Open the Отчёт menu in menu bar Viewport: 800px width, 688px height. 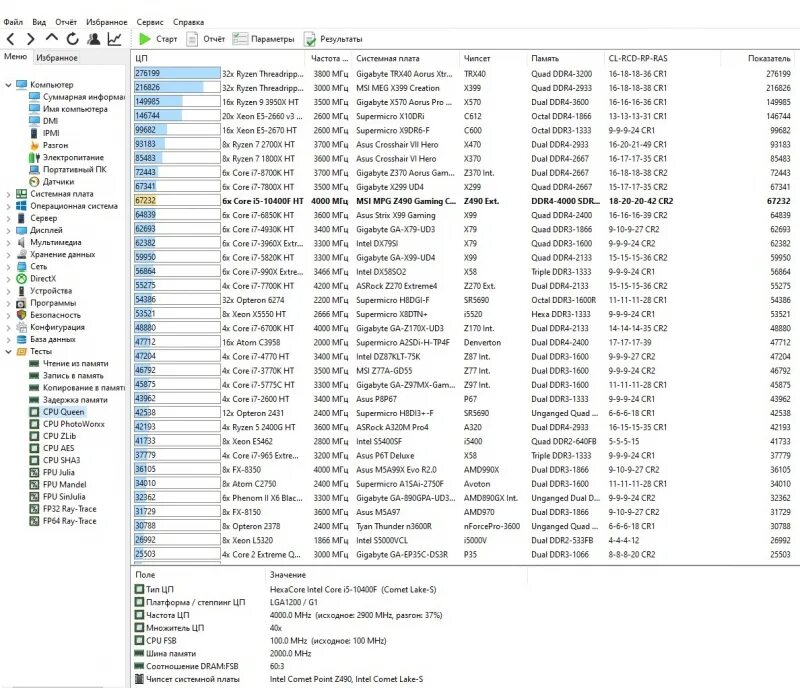[x=66, y=22]
